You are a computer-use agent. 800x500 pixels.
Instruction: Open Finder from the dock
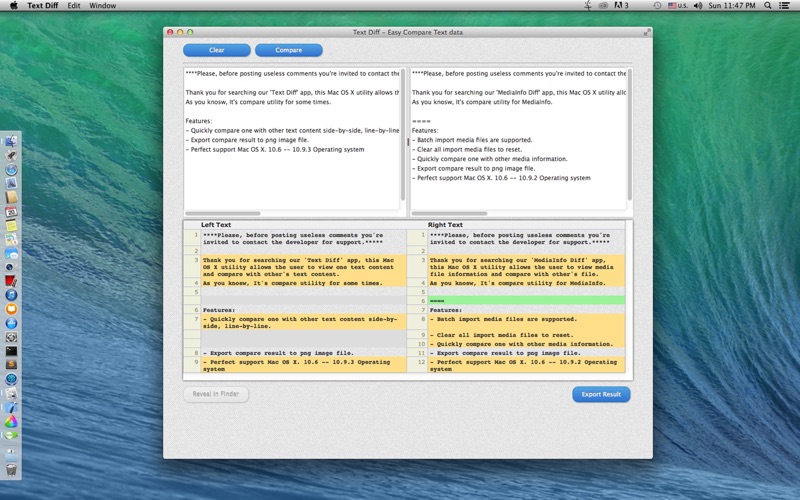(x=11, y=141)
